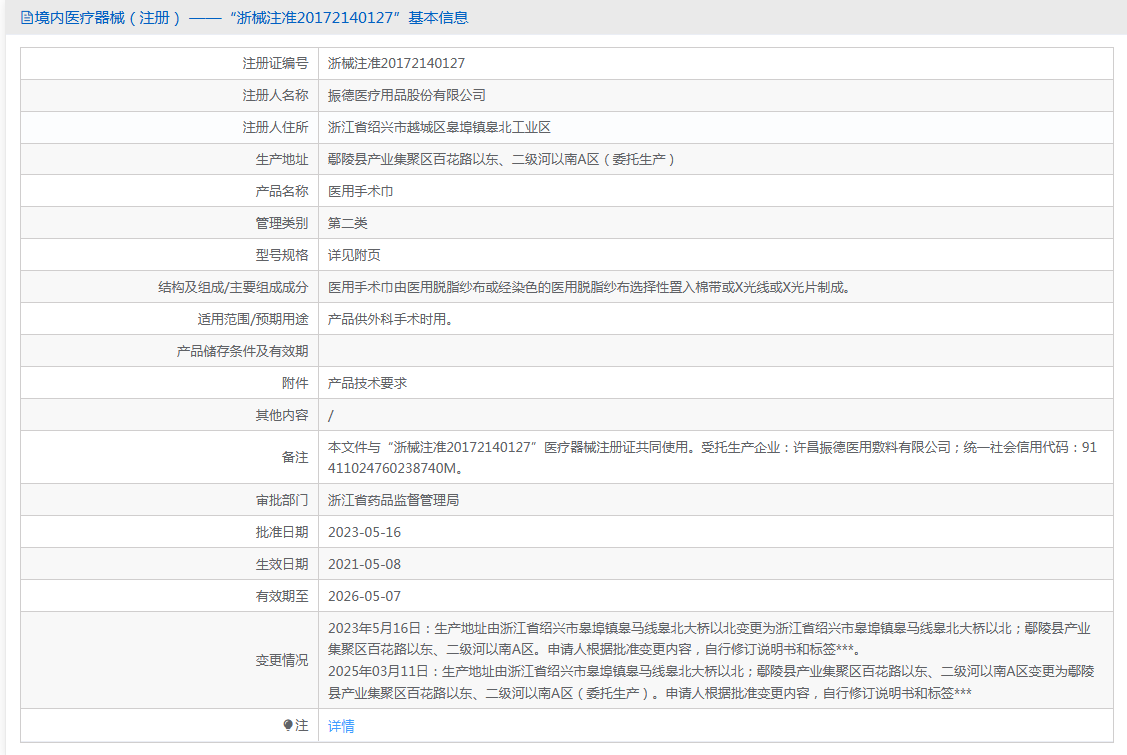Click the change entry dated 2025年03月11日
The image size is (1127, 755).
click(x=711, y=682)
